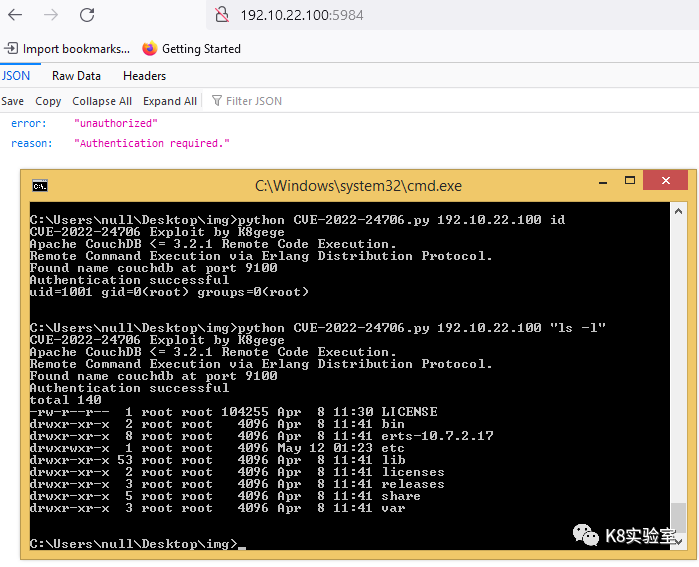
Task: Open Import bookmarks shortcut
Action: click(x=67, y=49)
